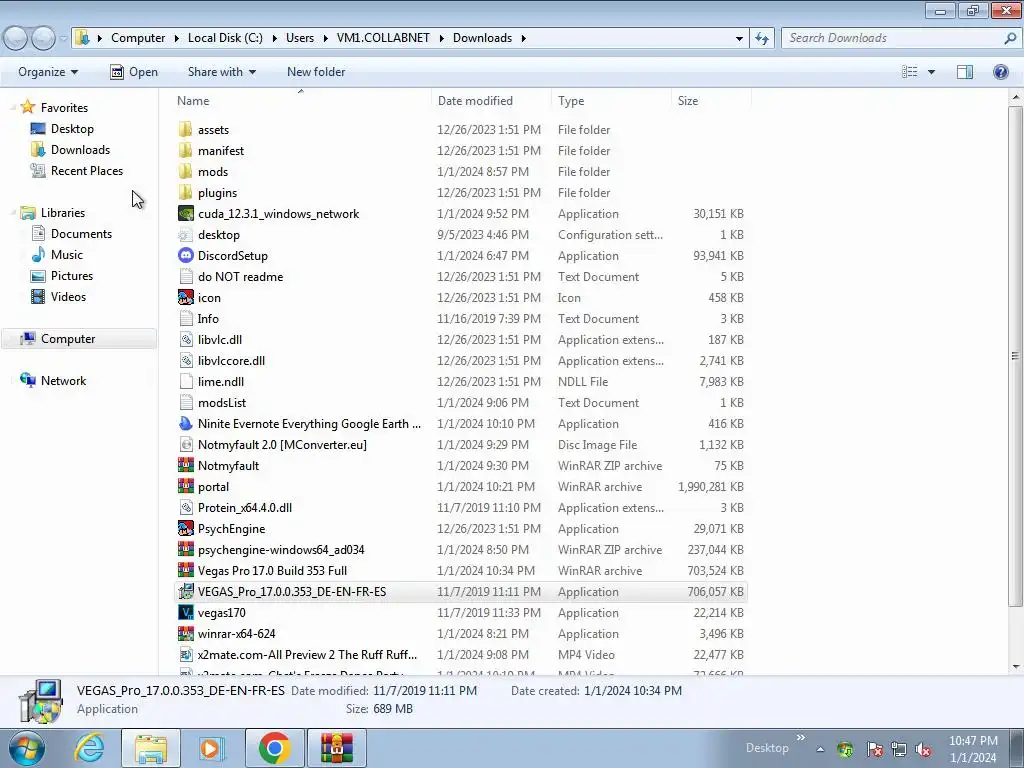Select the 'do NOT readme' file name
Screen dimensions: 1024x768
tap(240, 277)
